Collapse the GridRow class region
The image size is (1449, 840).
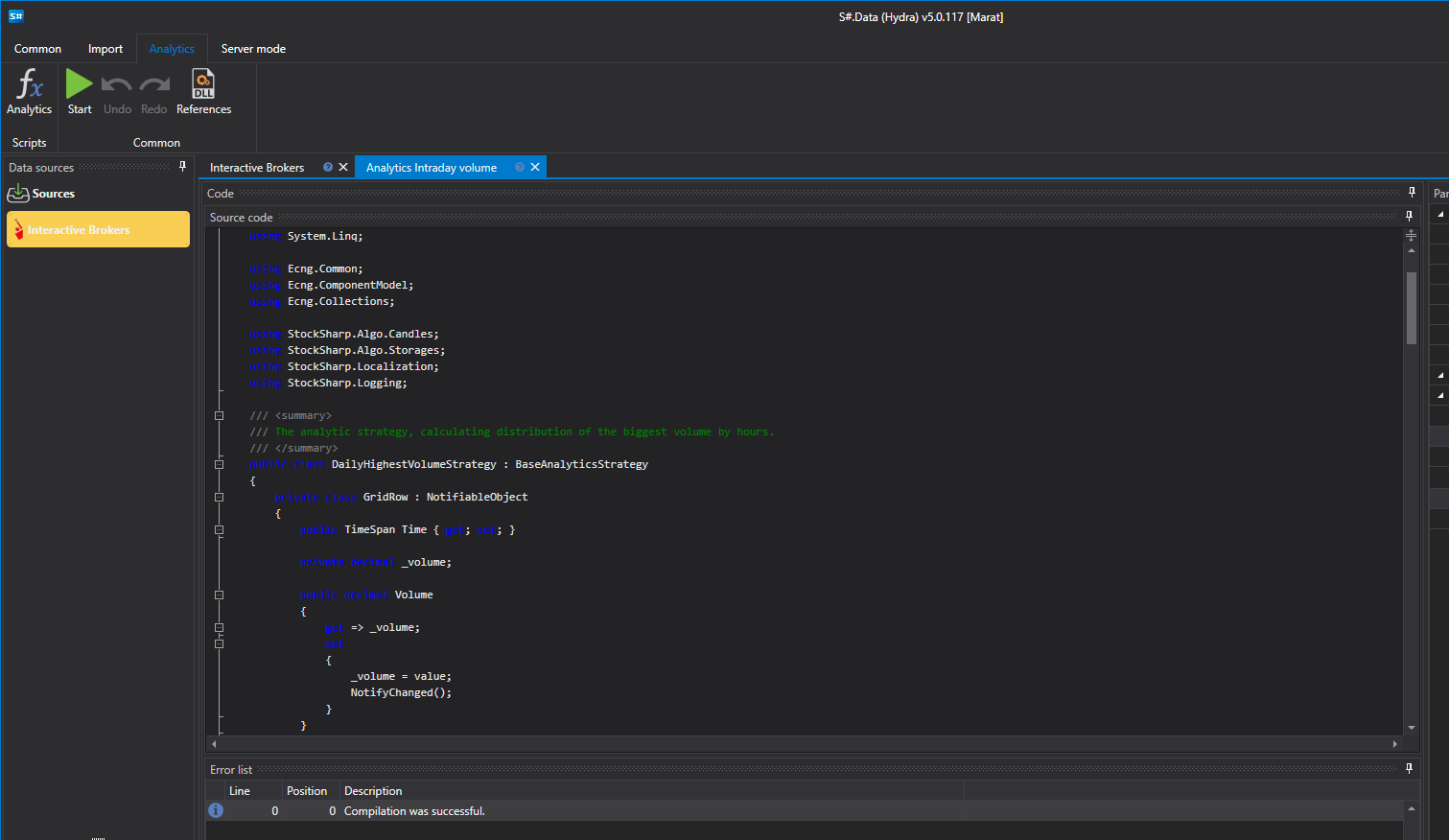[x=219, y=497]
